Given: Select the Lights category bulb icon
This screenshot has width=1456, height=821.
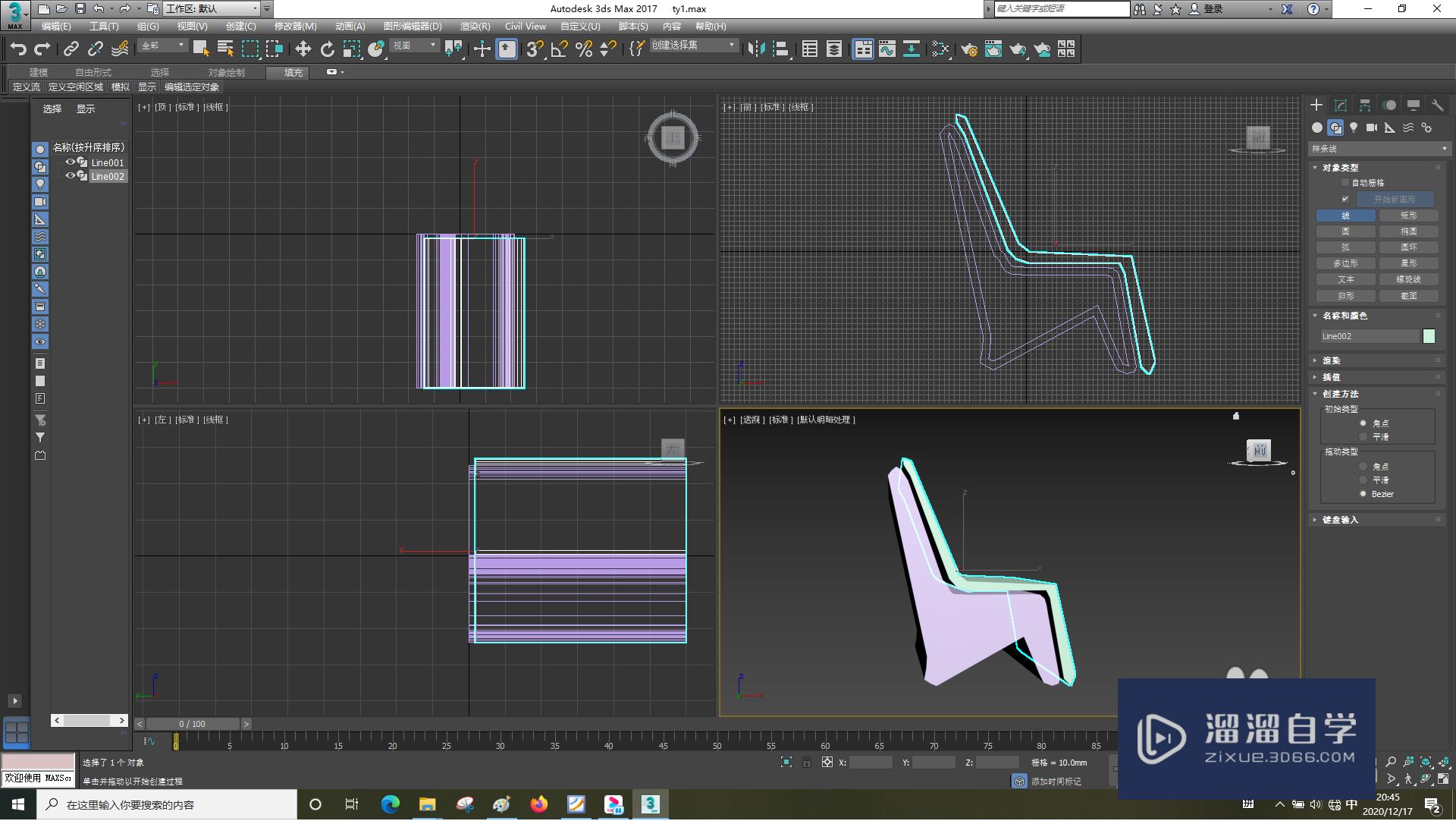Looking at the screenshot, I should (x=1354, y=127).
